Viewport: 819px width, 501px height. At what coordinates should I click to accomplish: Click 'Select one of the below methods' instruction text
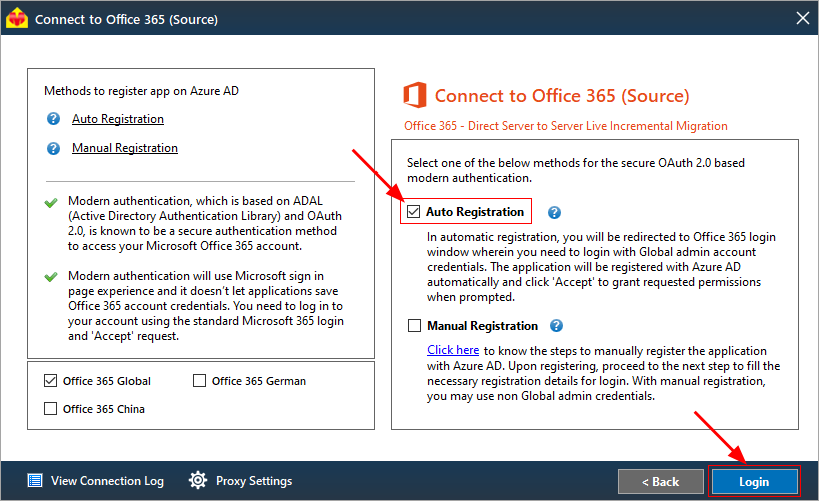click(x=576, y=170)
